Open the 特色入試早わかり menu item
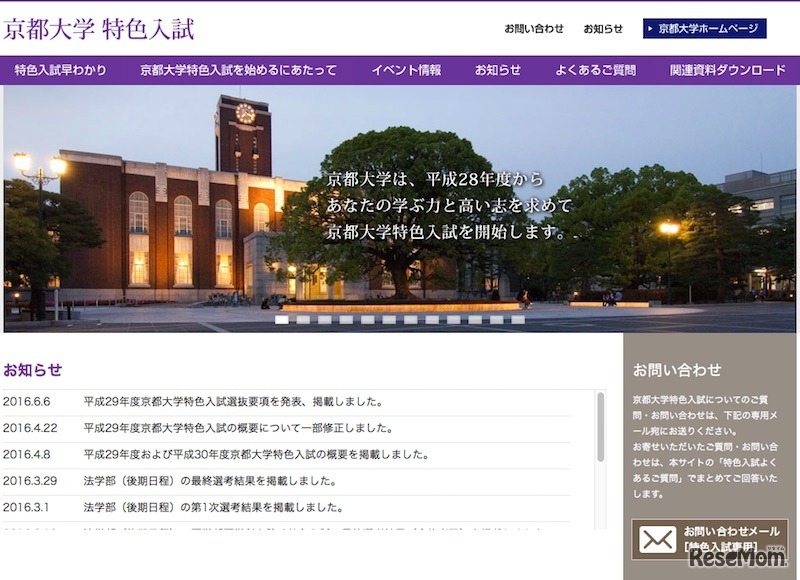Image resolution: width=800 pixels, height=580 pixels. click(x=60, y=70)
